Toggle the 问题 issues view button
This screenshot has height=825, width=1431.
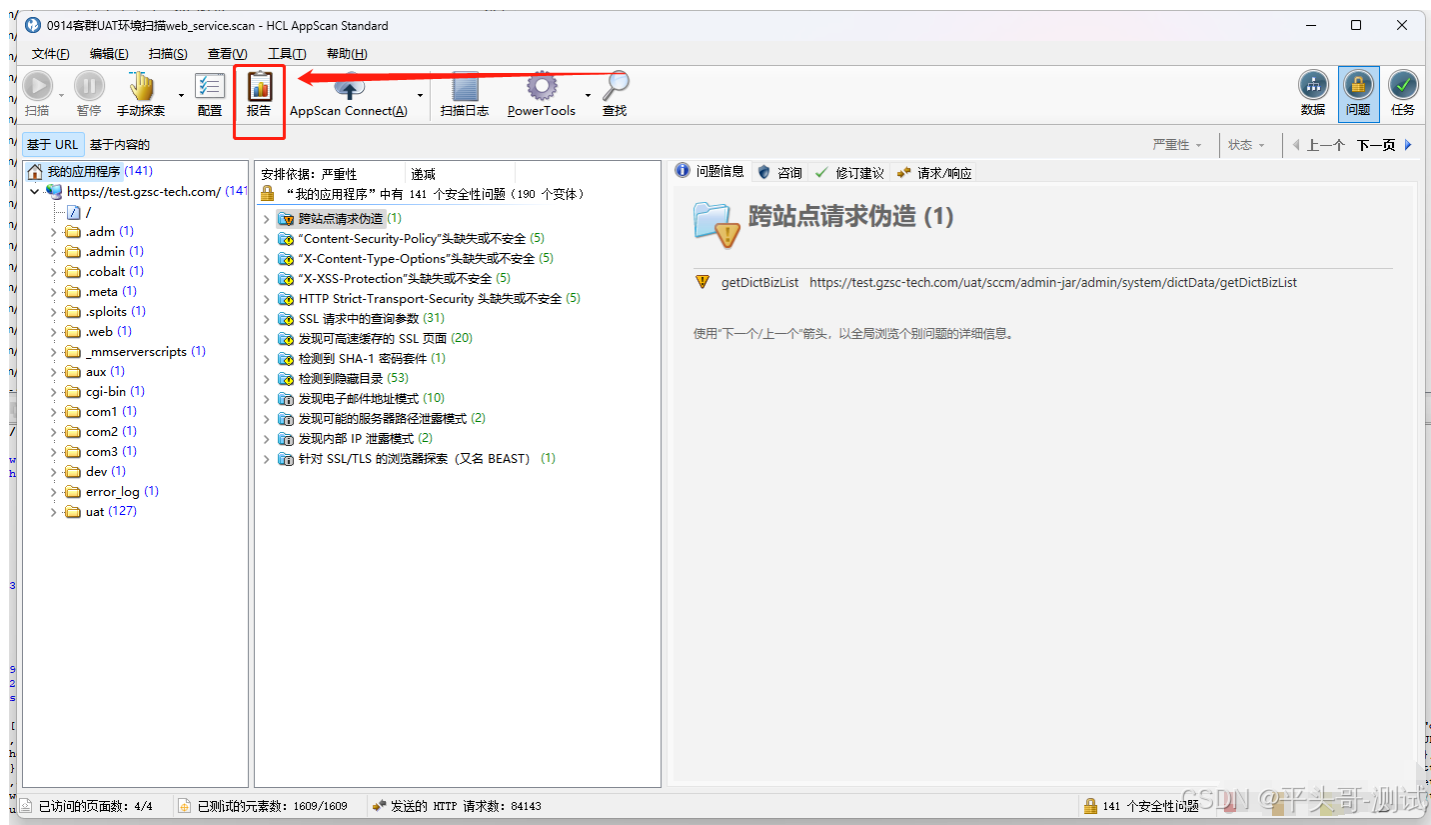point(1358,94)
